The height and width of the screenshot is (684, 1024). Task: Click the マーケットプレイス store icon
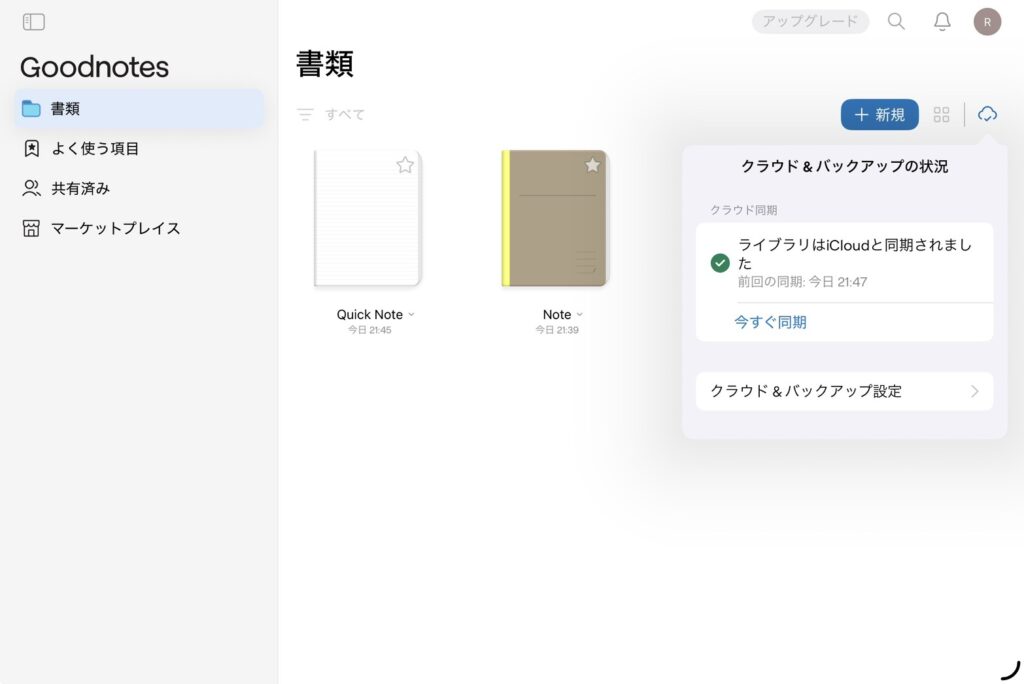point(32,228)
